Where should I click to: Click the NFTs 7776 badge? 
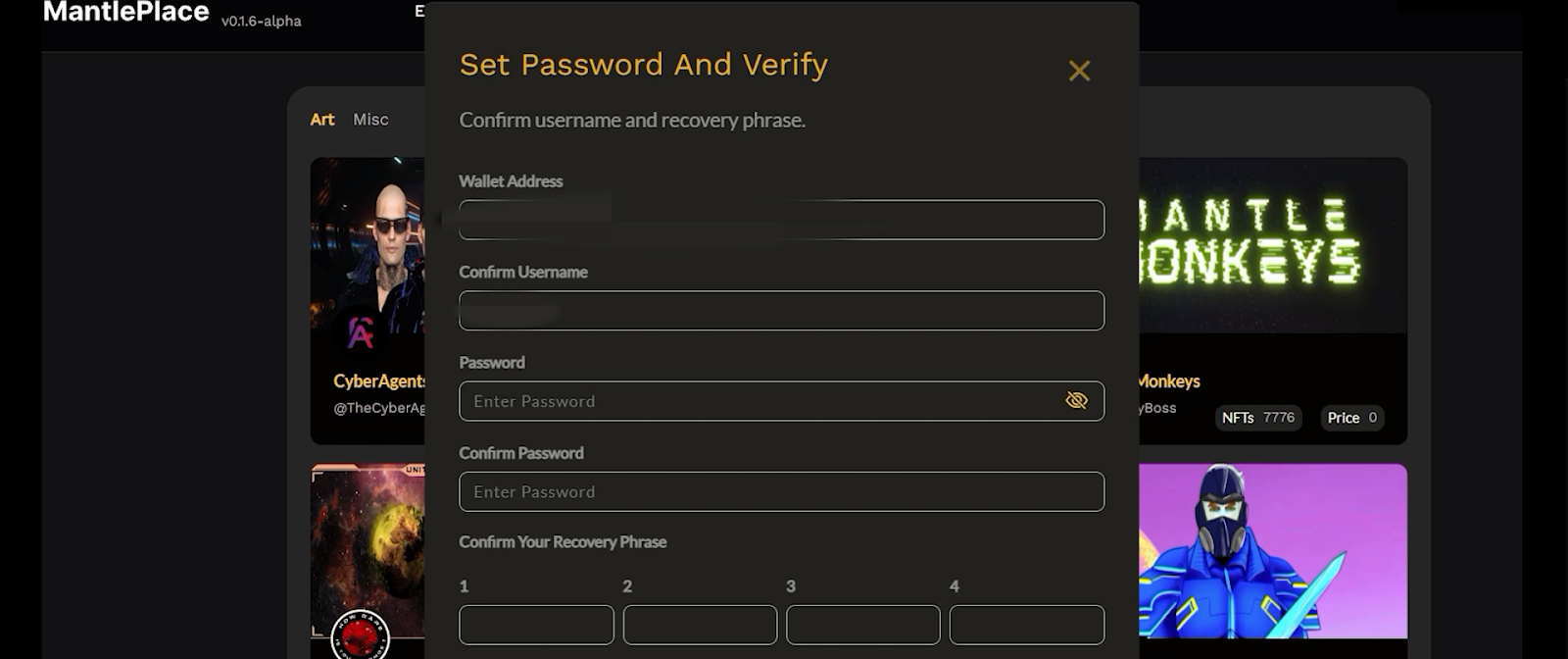click(x=1258, y=418)
